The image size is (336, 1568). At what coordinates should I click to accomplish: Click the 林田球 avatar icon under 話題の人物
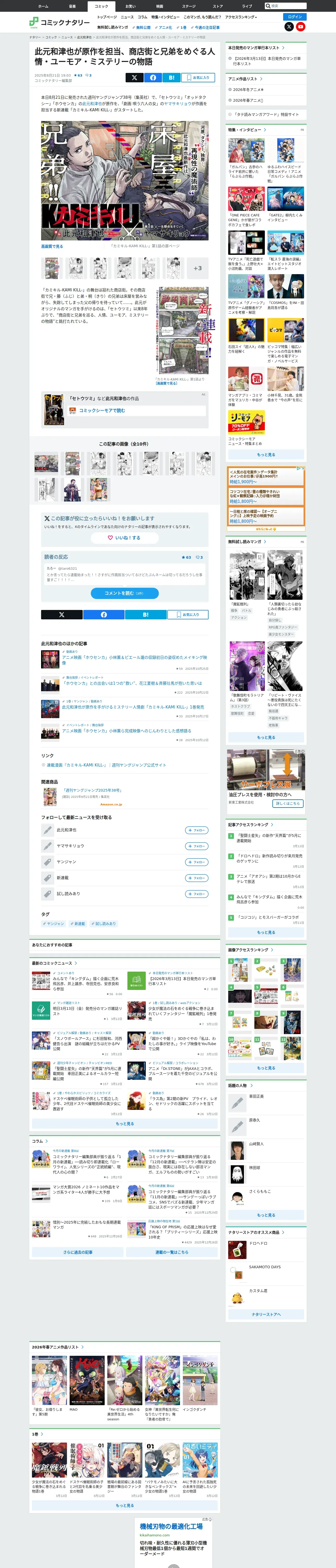pyautogui.click(x=237, y=1174)
